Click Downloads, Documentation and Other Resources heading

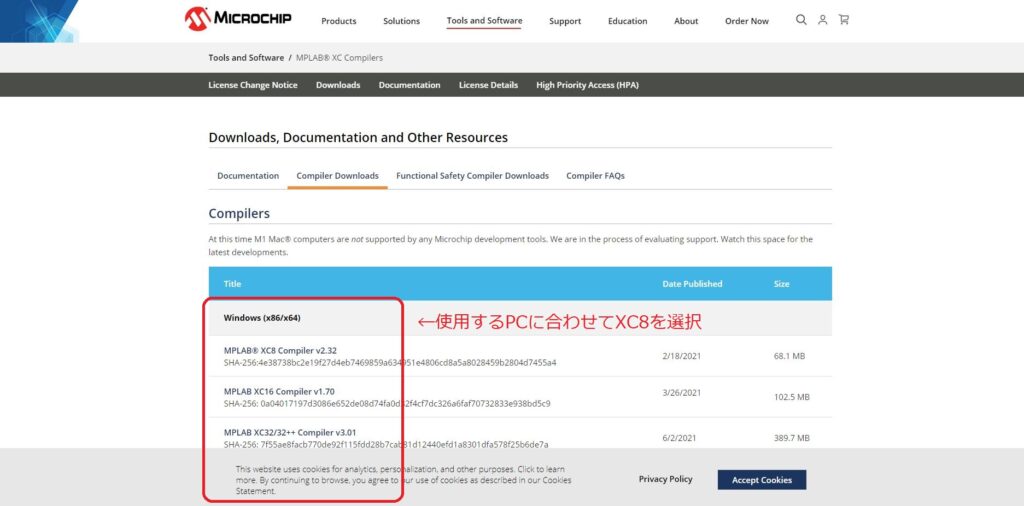click(x=358, y=138)
